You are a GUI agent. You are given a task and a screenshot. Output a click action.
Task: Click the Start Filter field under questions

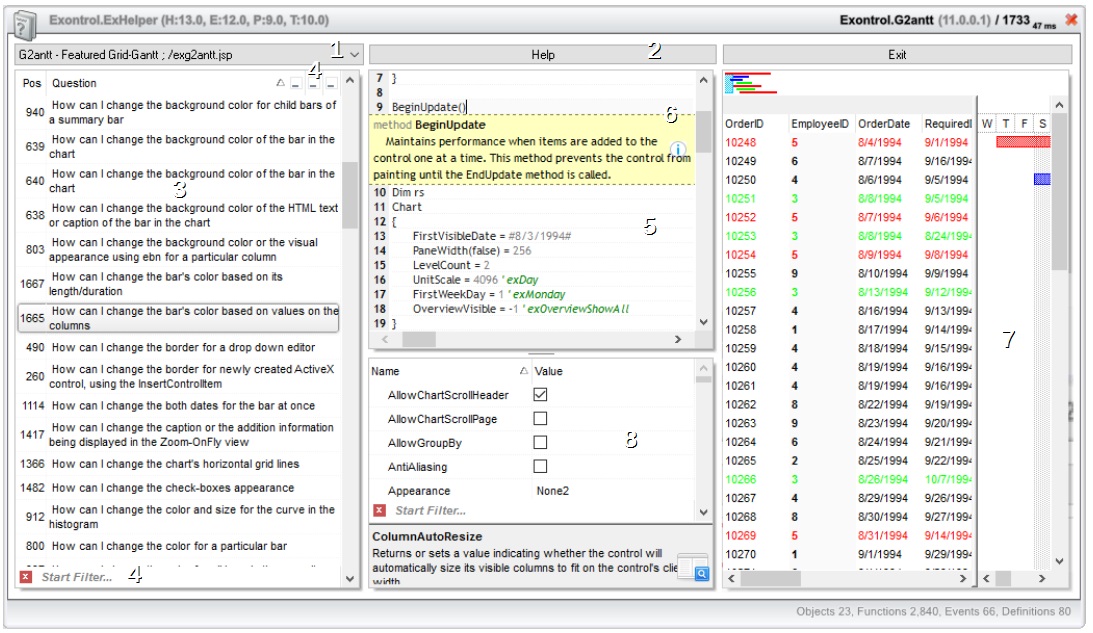click(77, 578)
